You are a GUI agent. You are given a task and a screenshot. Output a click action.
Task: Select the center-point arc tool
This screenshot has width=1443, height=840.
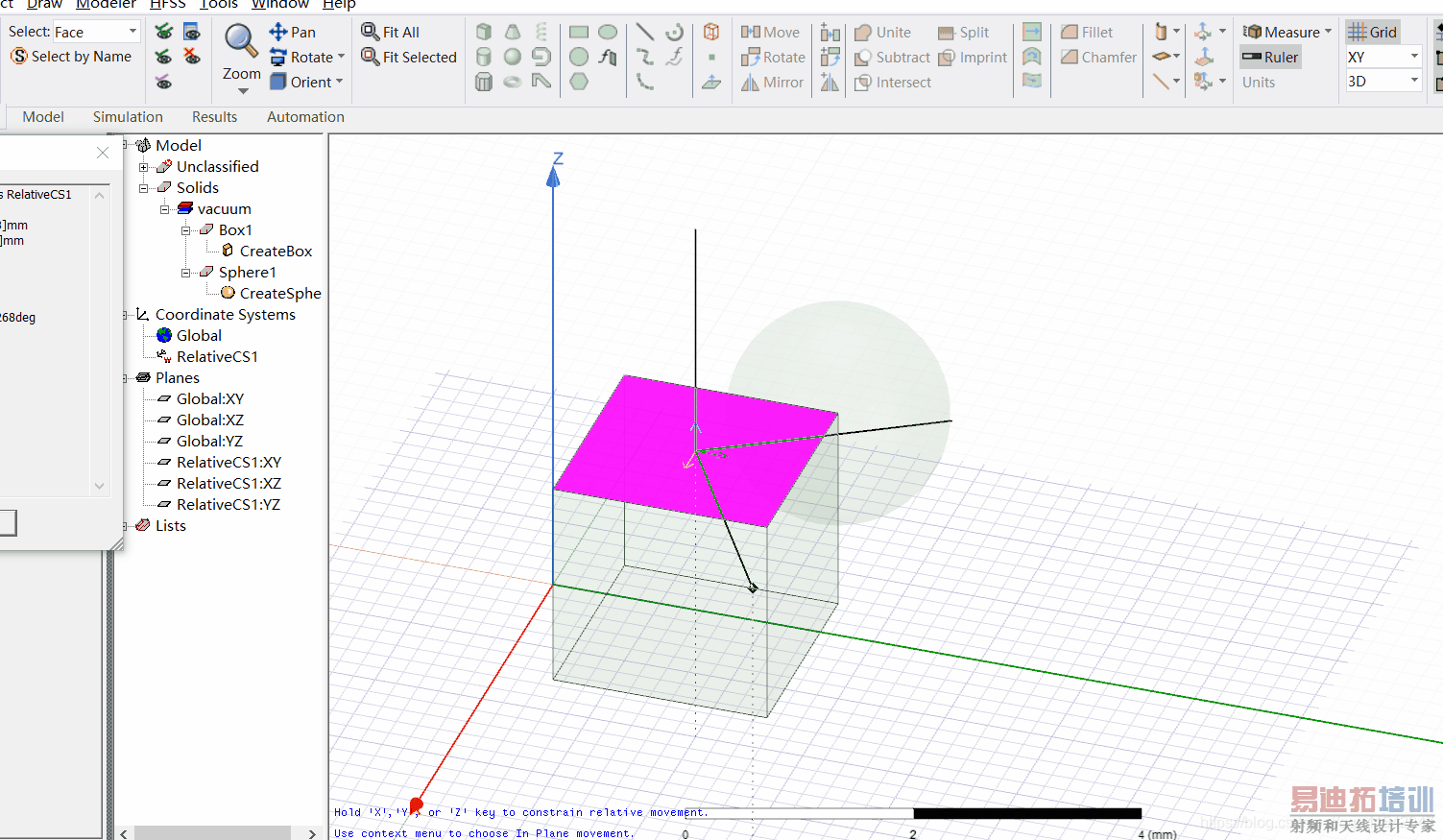coord(675,32)
